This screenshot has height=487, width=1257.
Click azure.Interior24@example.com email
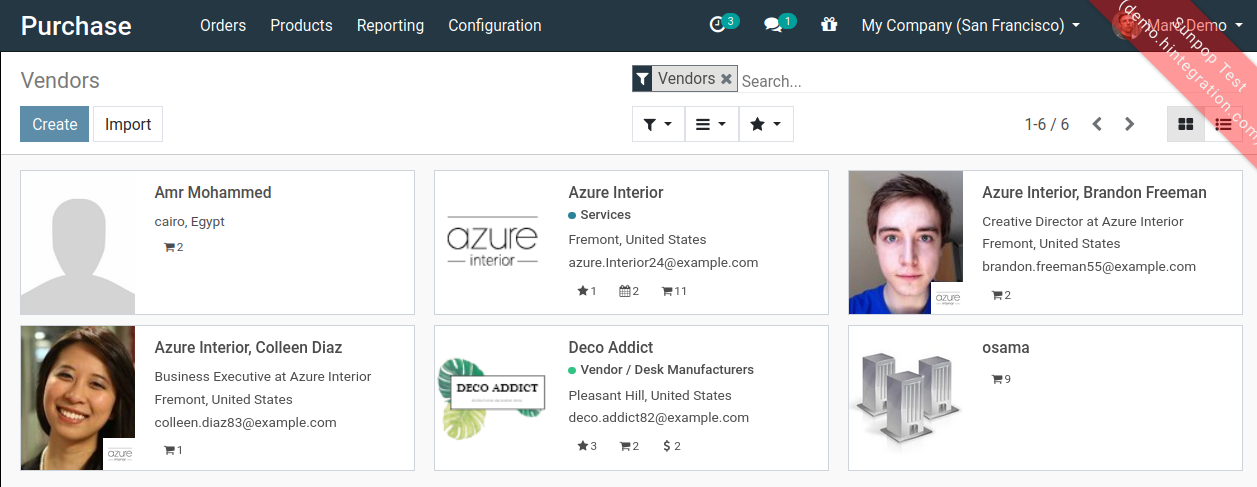[x=663, y=262]
